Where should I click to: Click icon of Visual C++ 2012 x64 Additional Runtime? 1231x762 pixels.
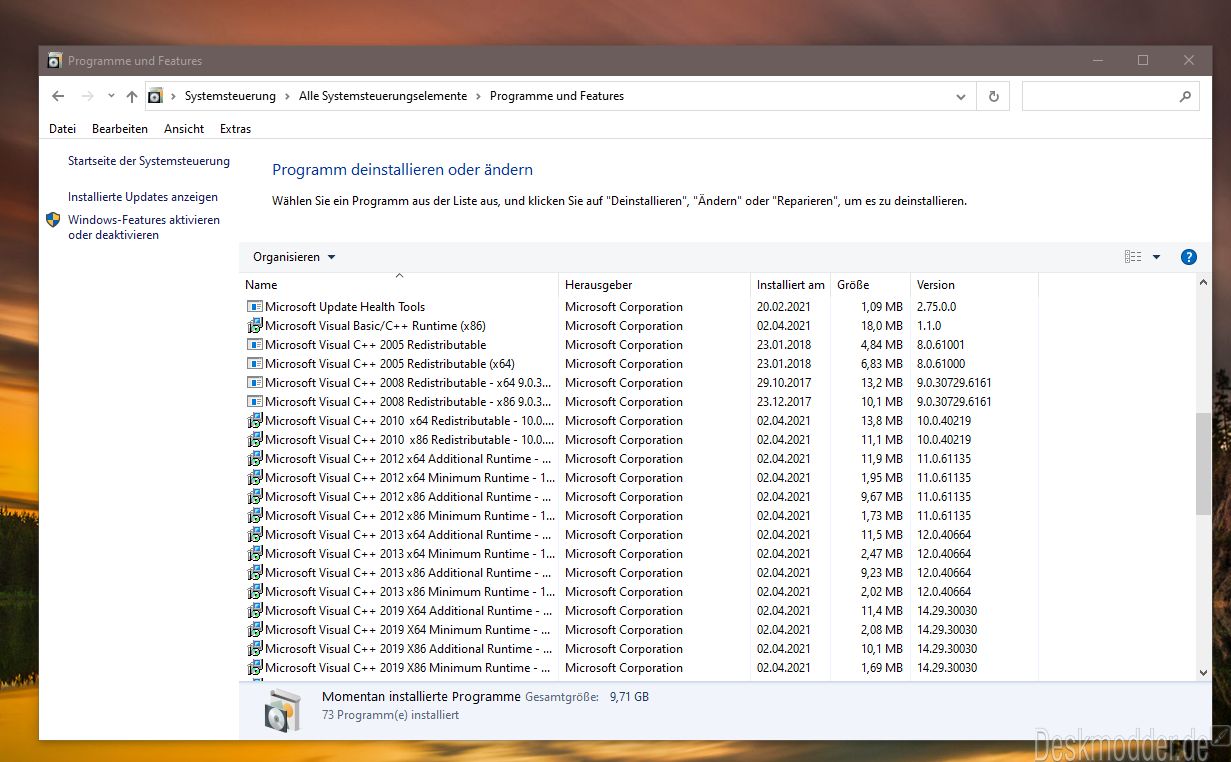point(254,459)
